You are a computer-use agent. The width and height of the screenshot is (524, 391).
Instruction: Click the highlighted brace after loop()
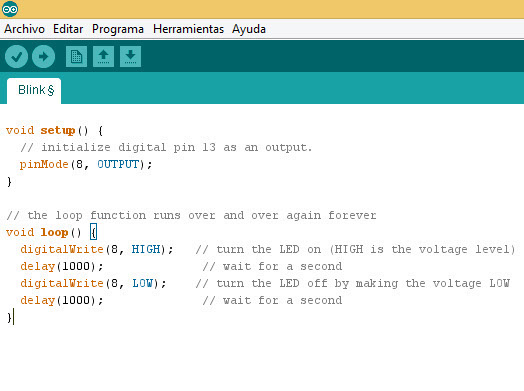tap(94, 232)
